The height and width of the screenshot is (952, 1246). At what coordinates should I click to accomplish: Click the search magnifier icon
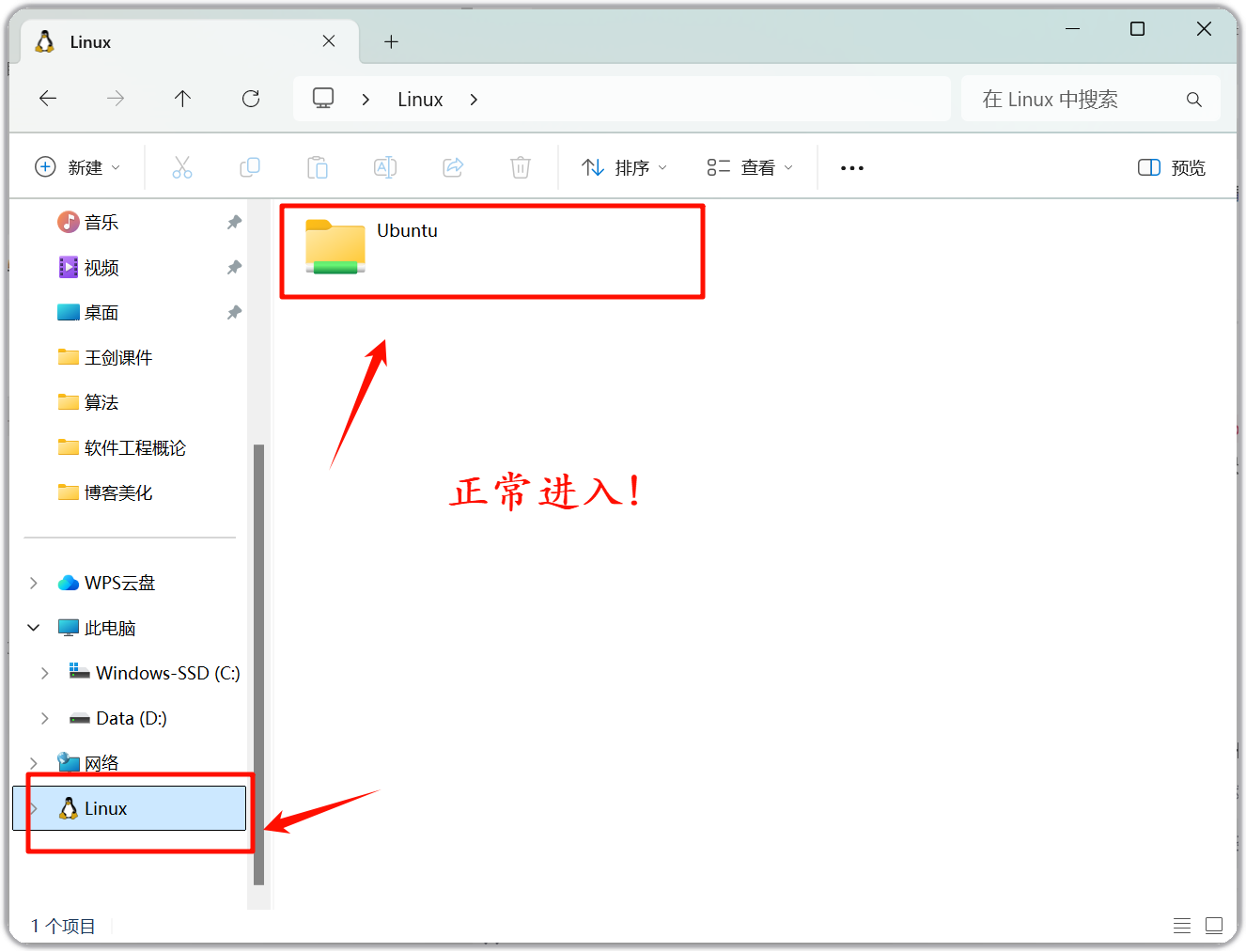(1194, 100)
